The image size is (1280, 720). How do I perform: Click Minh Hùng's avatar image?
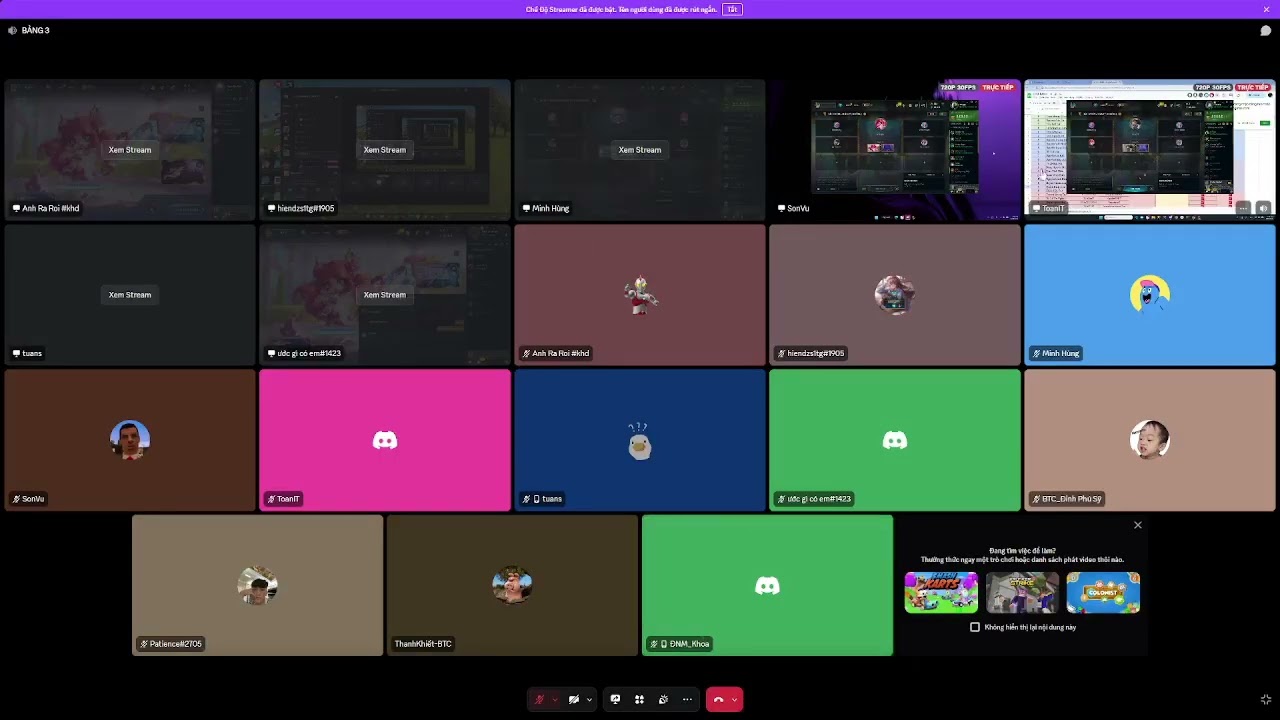click(1150, 295)
